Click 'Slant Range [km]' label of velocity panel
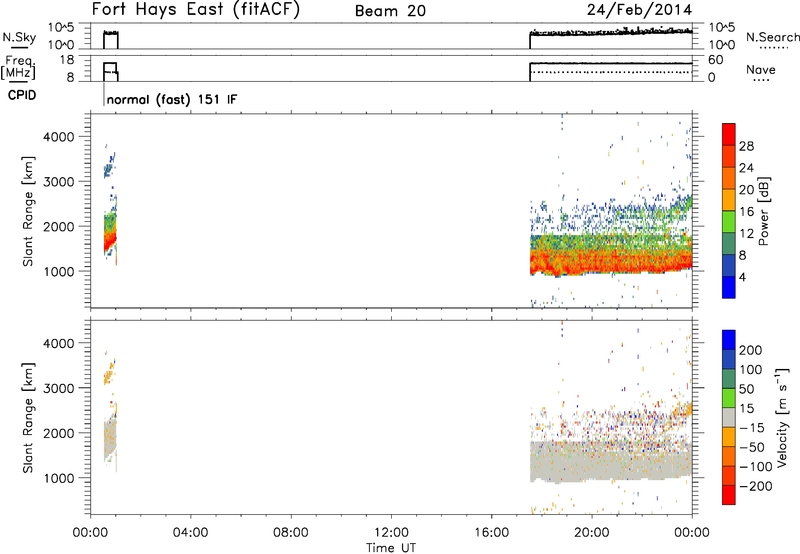This screenshot has height=554, width=800. (28, 418)
